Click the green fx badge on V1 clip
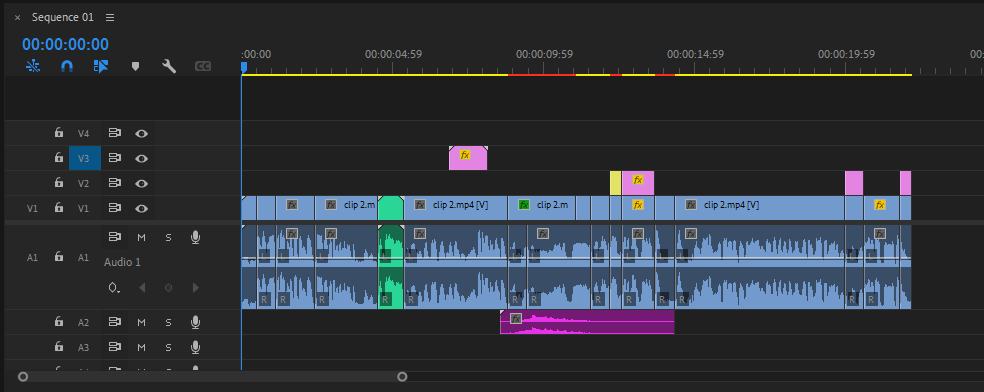This screenshot has height=392, width=984. (x=524, y=204)
